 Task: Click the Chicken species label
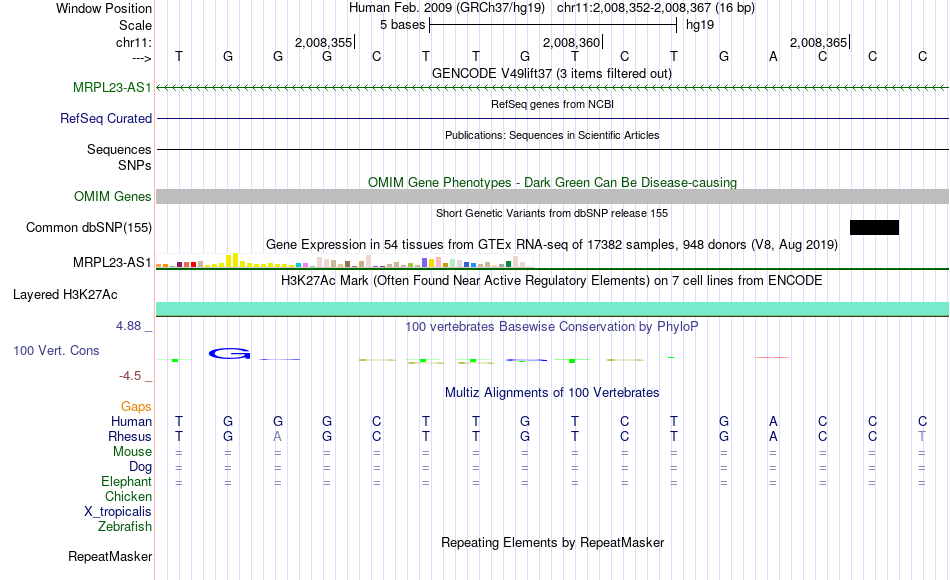pos(128,496)
